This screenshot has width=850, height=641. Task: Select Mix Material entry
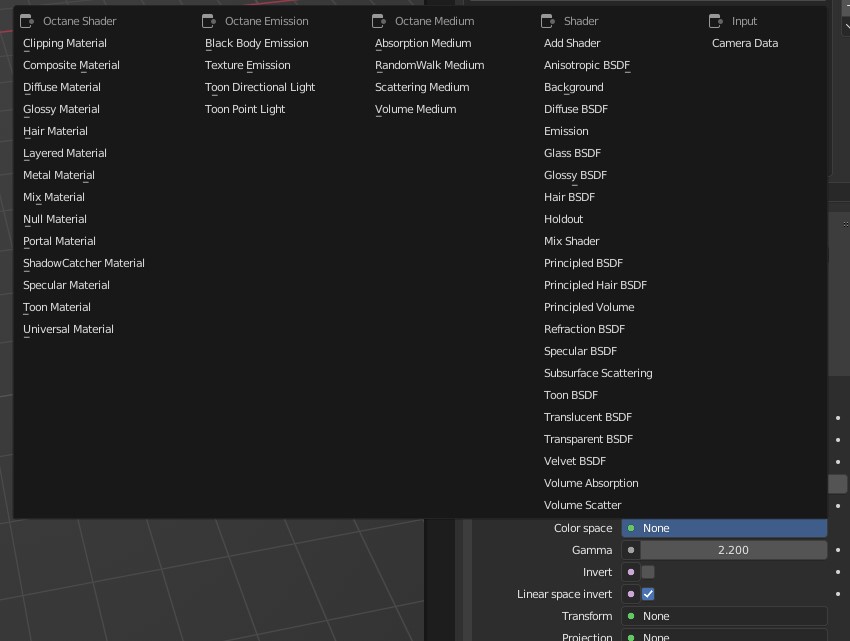(54, 197)
